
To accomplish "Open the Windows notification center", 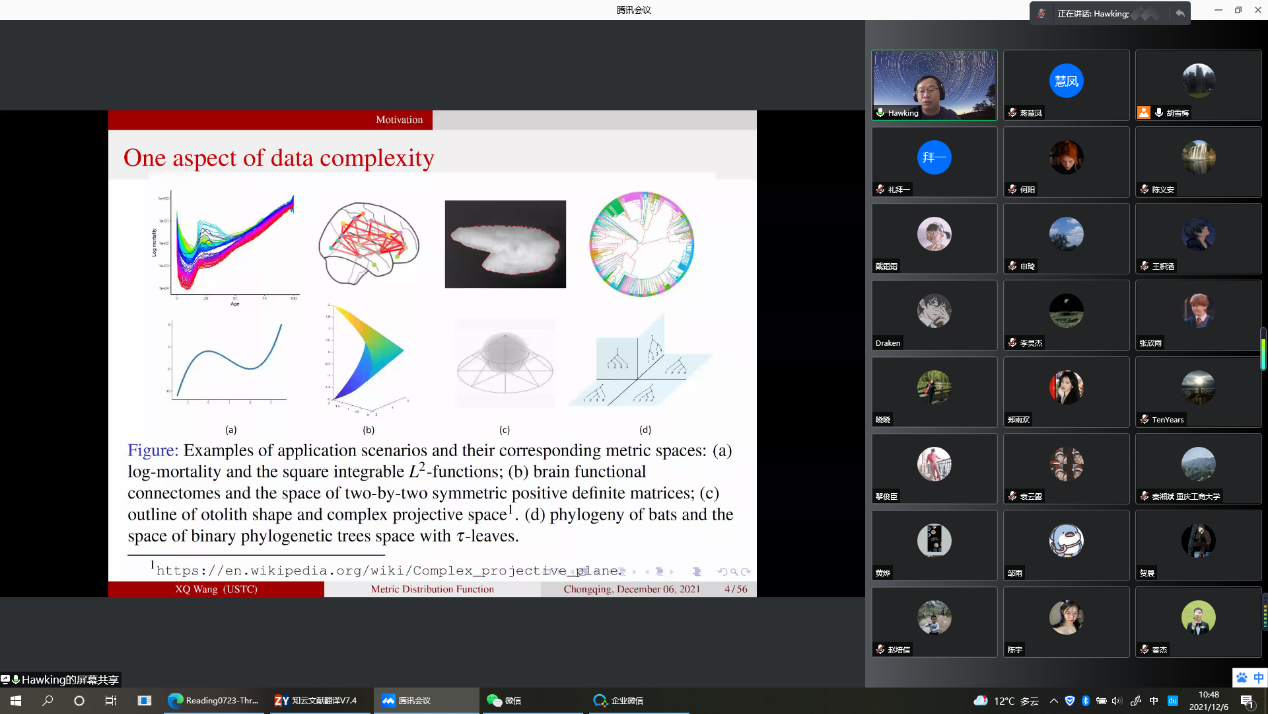I will pos(1248,701).
